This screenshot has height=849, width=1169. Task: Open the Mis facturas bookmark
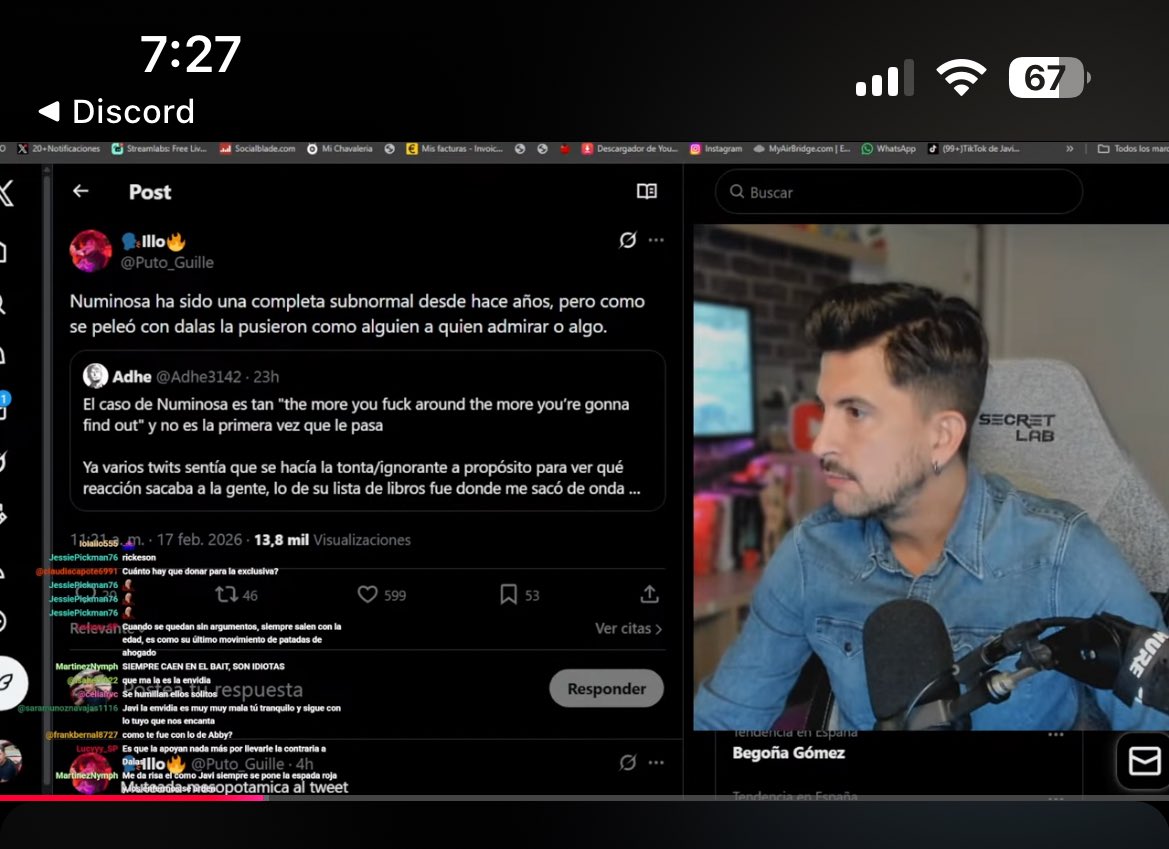click(x=454, y=149)
